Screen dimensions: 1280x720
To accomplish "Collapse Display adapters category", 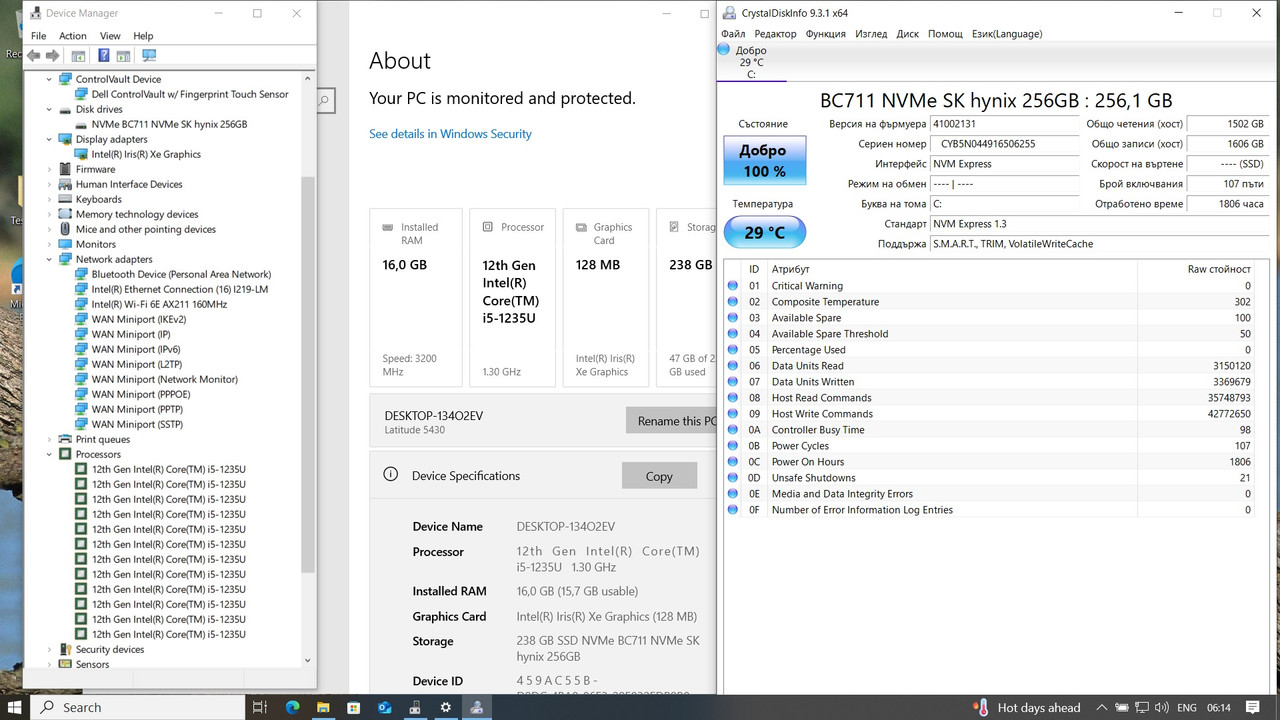I will [49, 139].
